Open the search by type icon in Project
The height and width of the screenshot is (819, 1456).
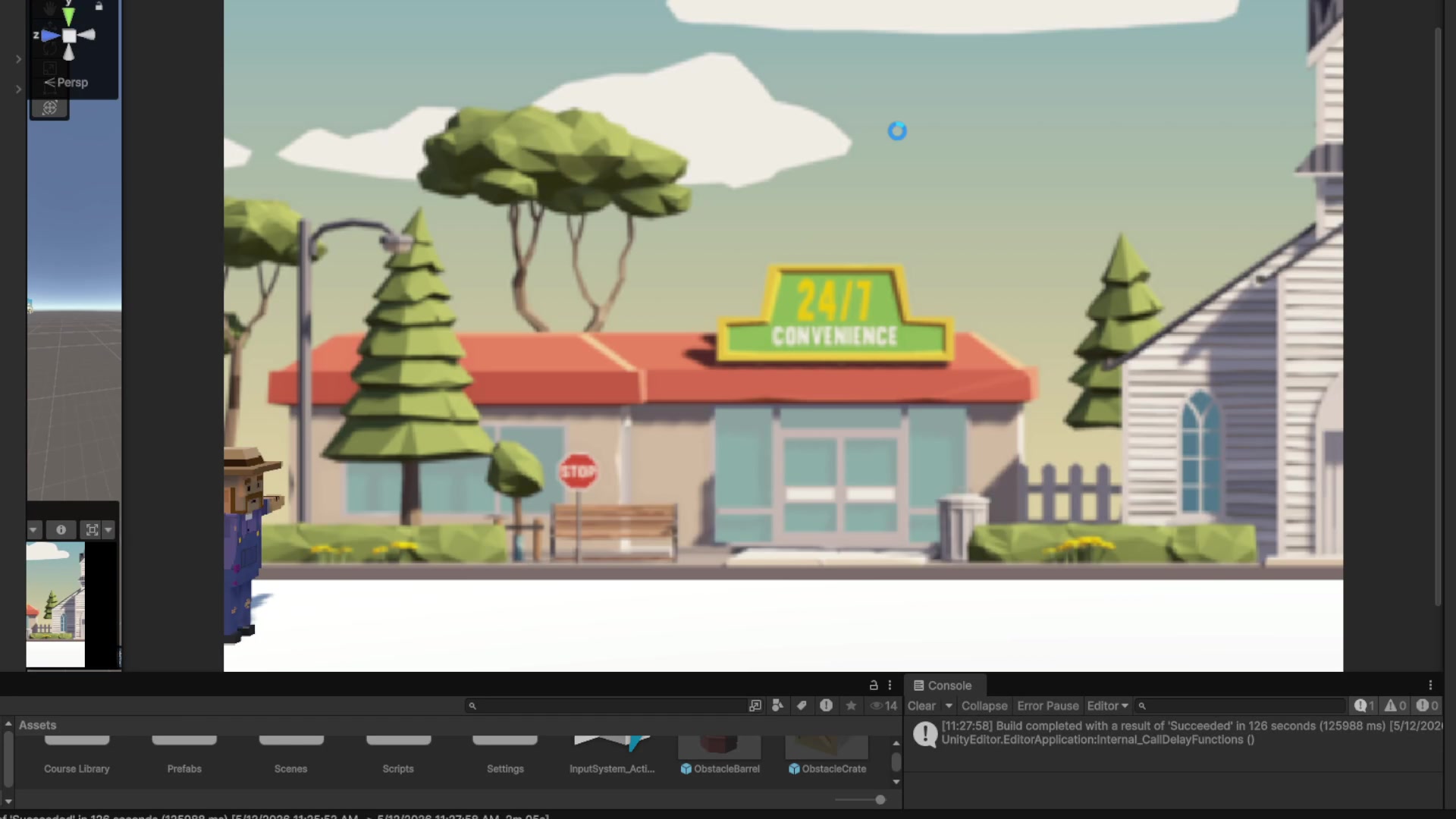[x=777, y=705]
